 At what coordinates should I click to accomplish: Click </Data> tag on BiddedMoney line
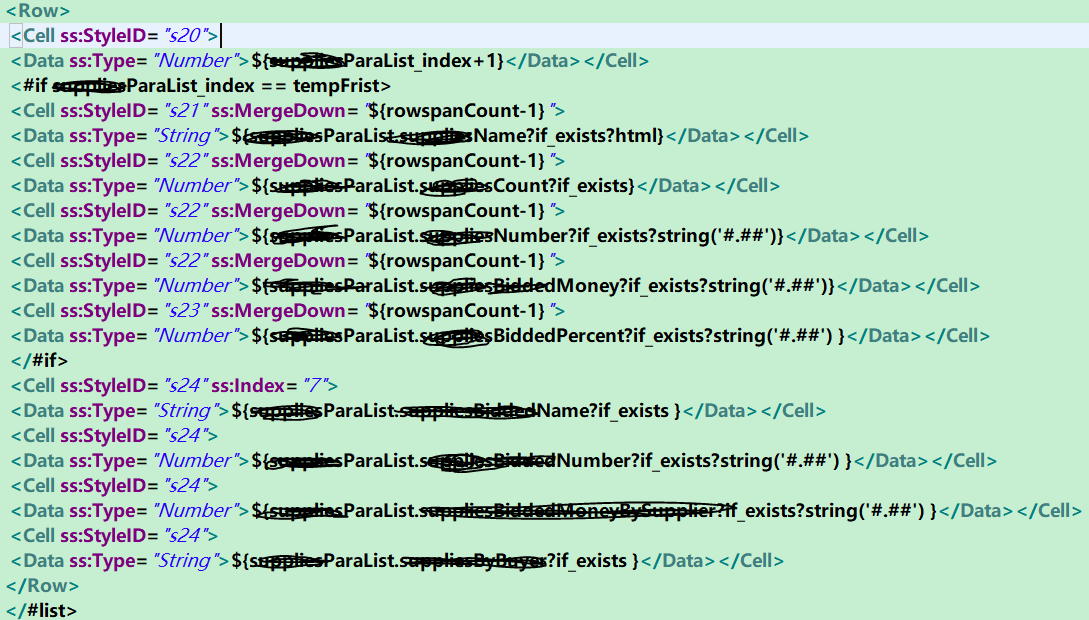[874, 286]
